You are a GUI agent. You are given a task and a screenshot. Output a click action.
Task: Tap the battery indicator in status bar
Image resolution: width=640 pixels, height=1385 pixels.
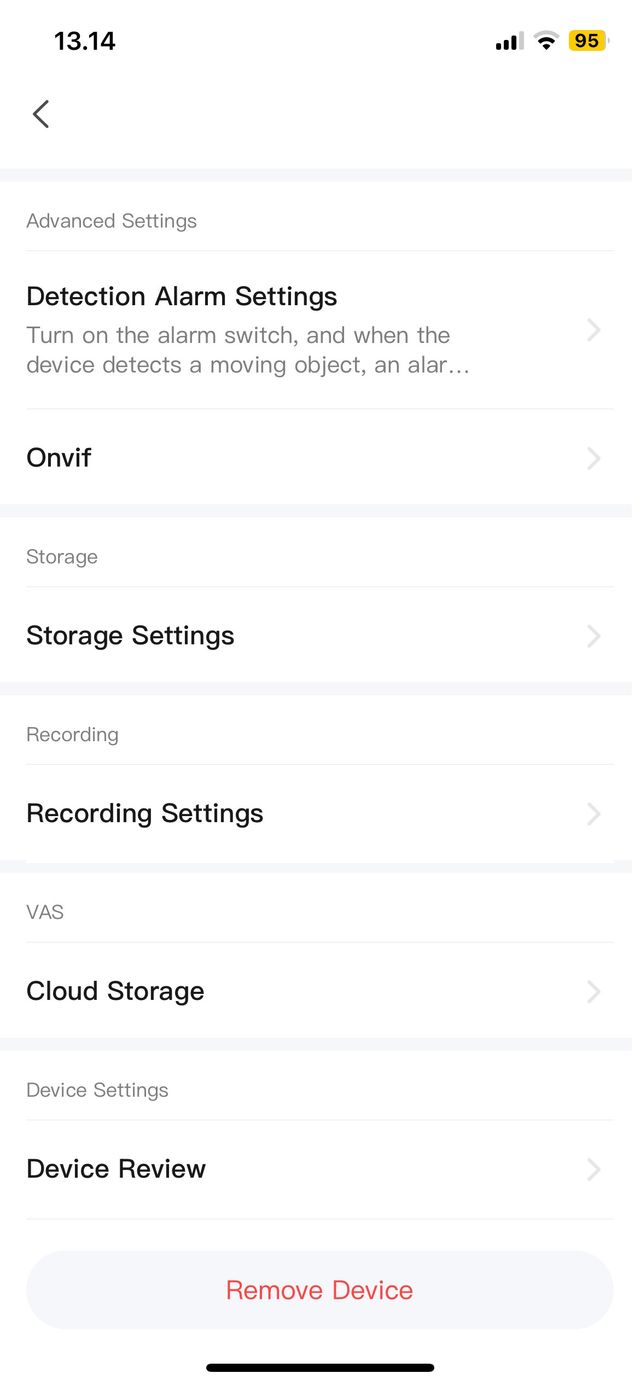point(587,41)
